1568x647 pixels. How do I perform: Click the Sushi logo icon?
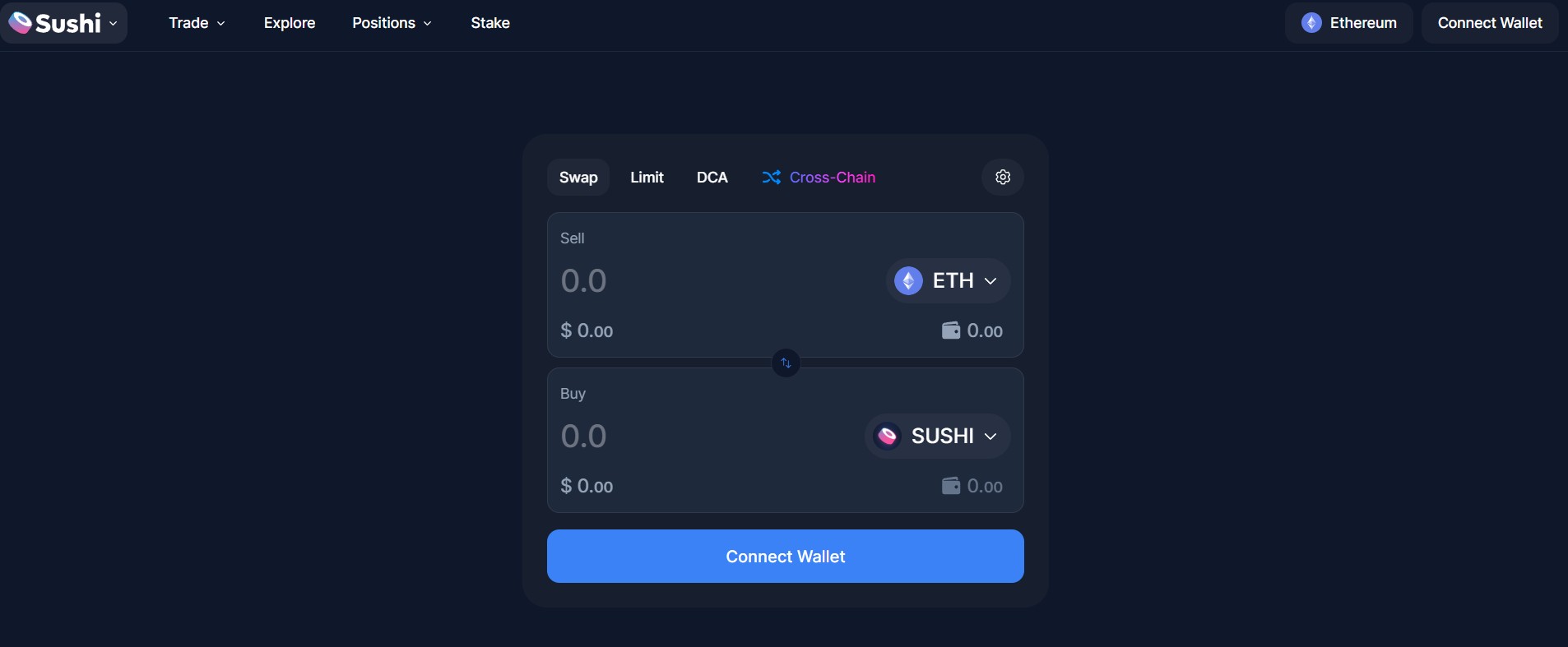pyautogui.click(x=21, y=22)
